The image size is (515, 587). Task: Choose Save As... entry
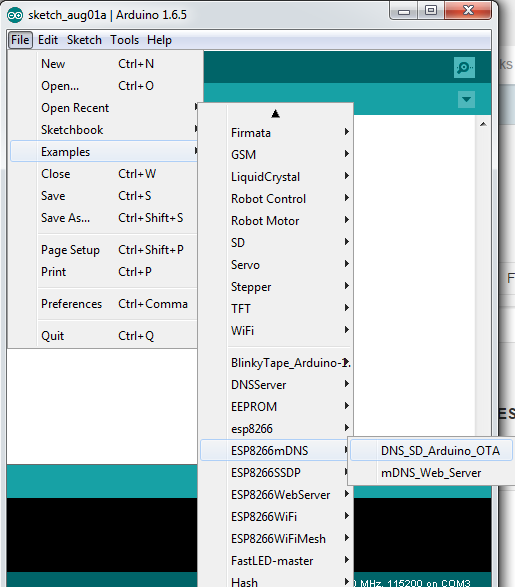tap(103, 218)
